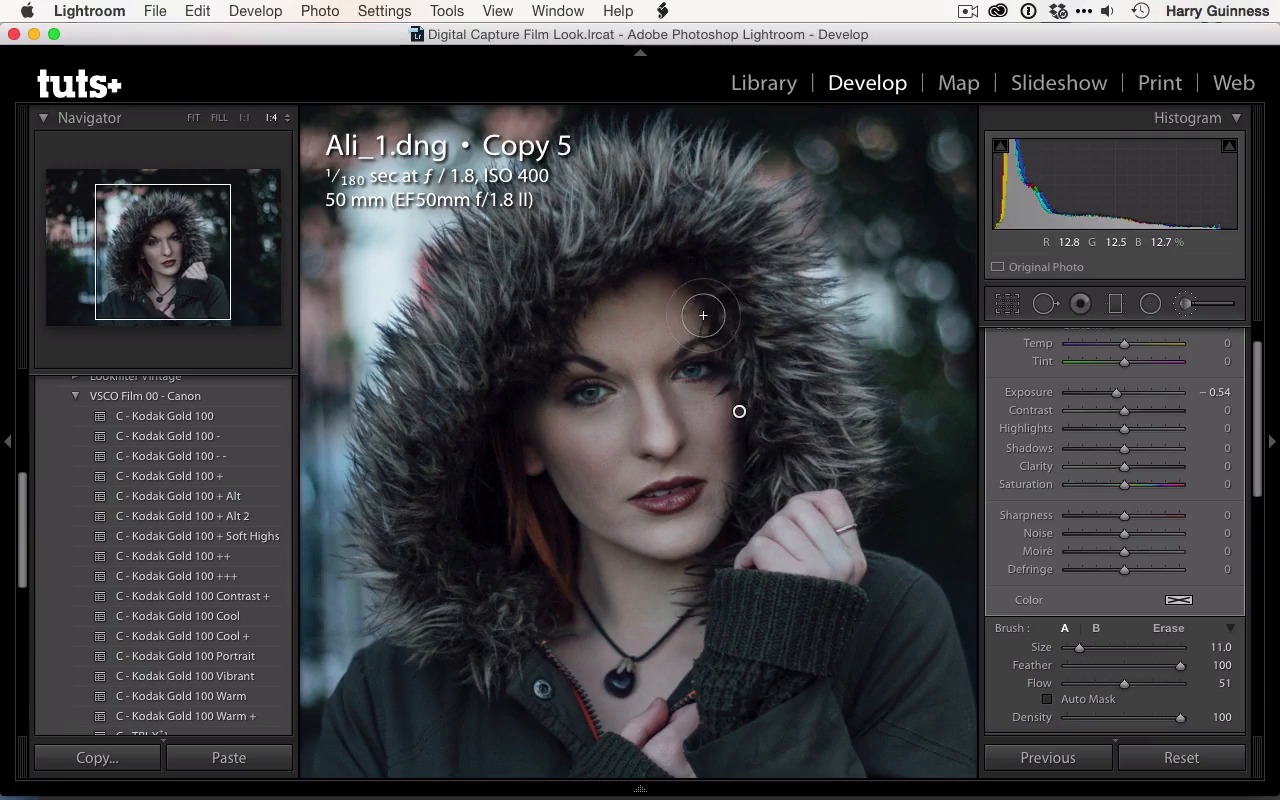The image size is (1280, 800).
Task: Activate the Spot Removal tool
Action: (1044, 304)
